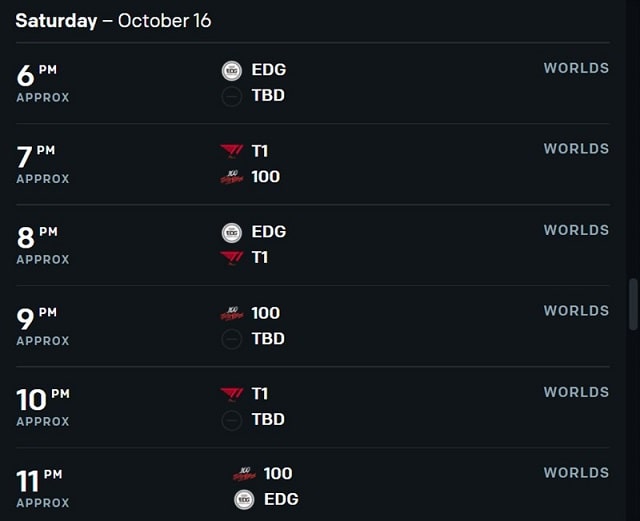Click the TBD placeholder icon at 9 PM

[231, 340]
